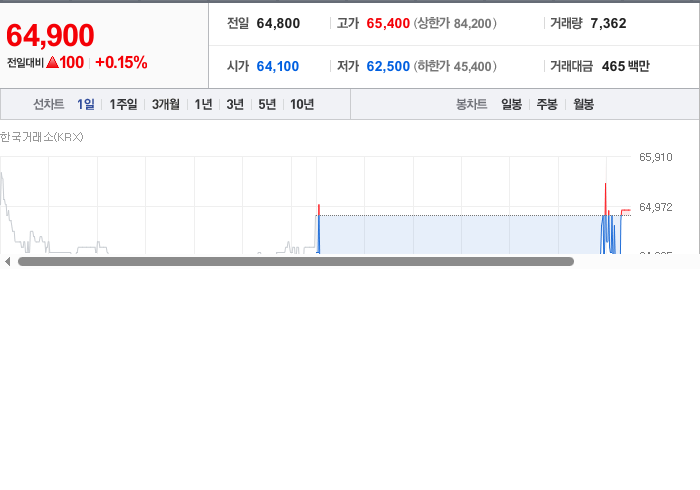Click the 65,910 chart axis label
Screen dimensions: 700x490
pyautogui.click(x=655, y=157)
